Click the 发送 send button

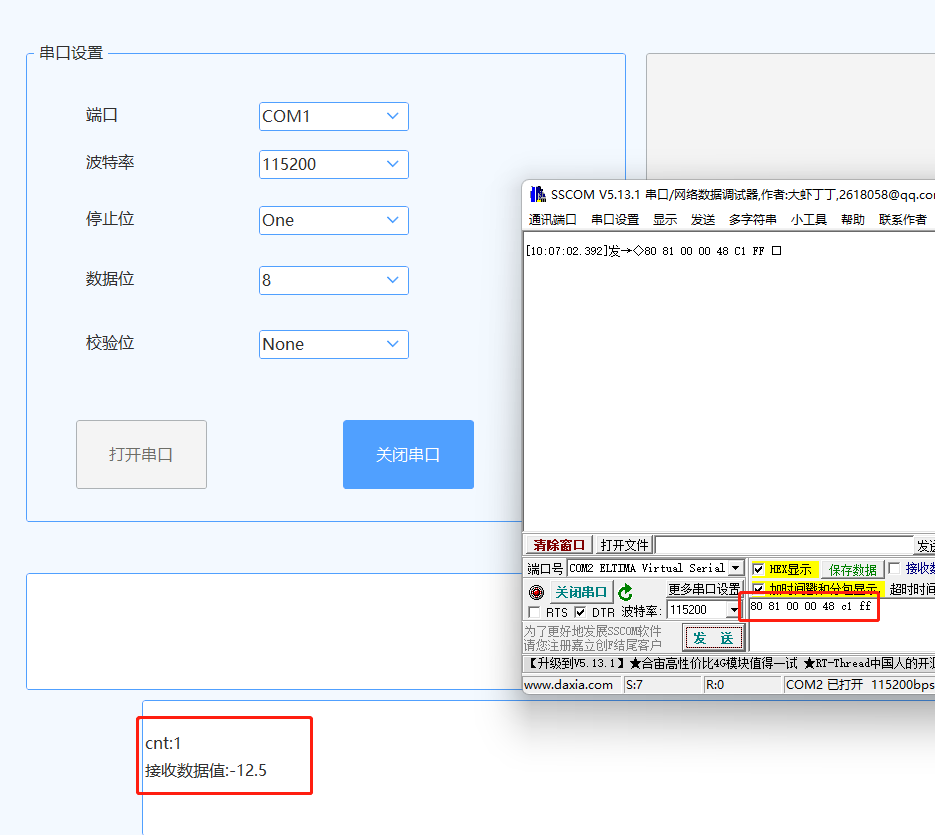(714, 638)
